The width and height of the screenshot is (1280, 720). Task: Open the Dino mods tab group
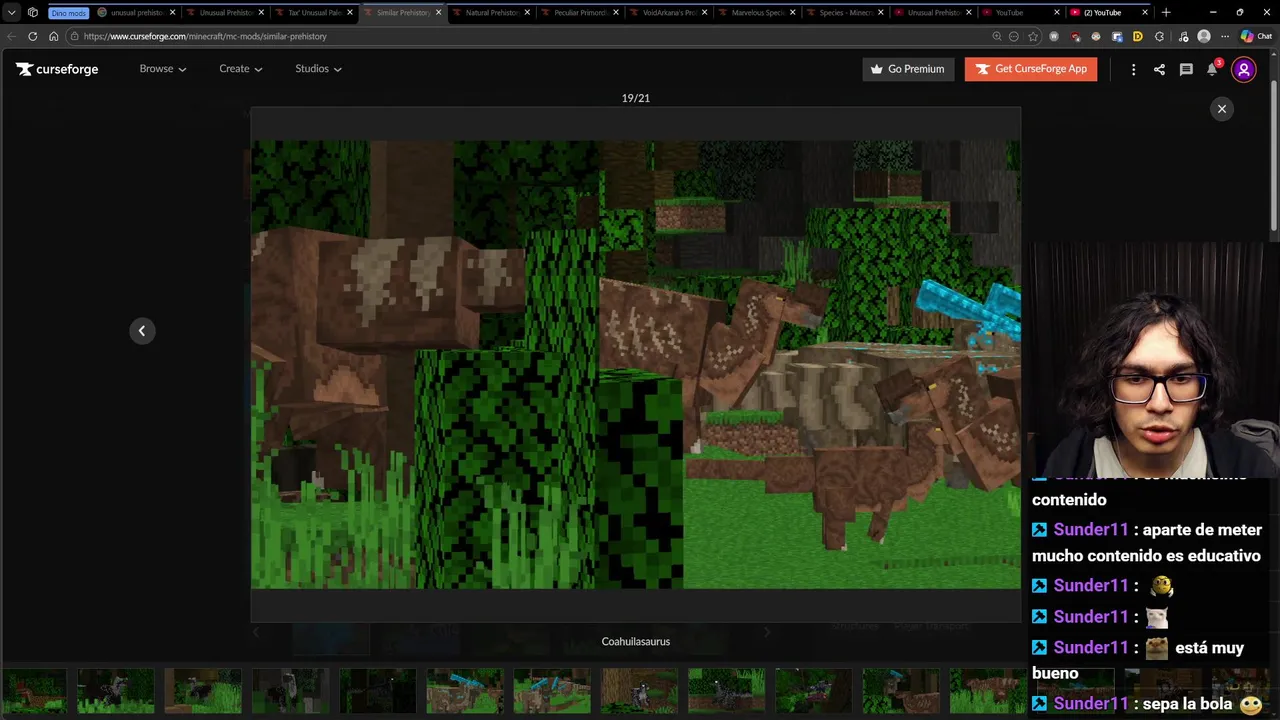point(68,13)
